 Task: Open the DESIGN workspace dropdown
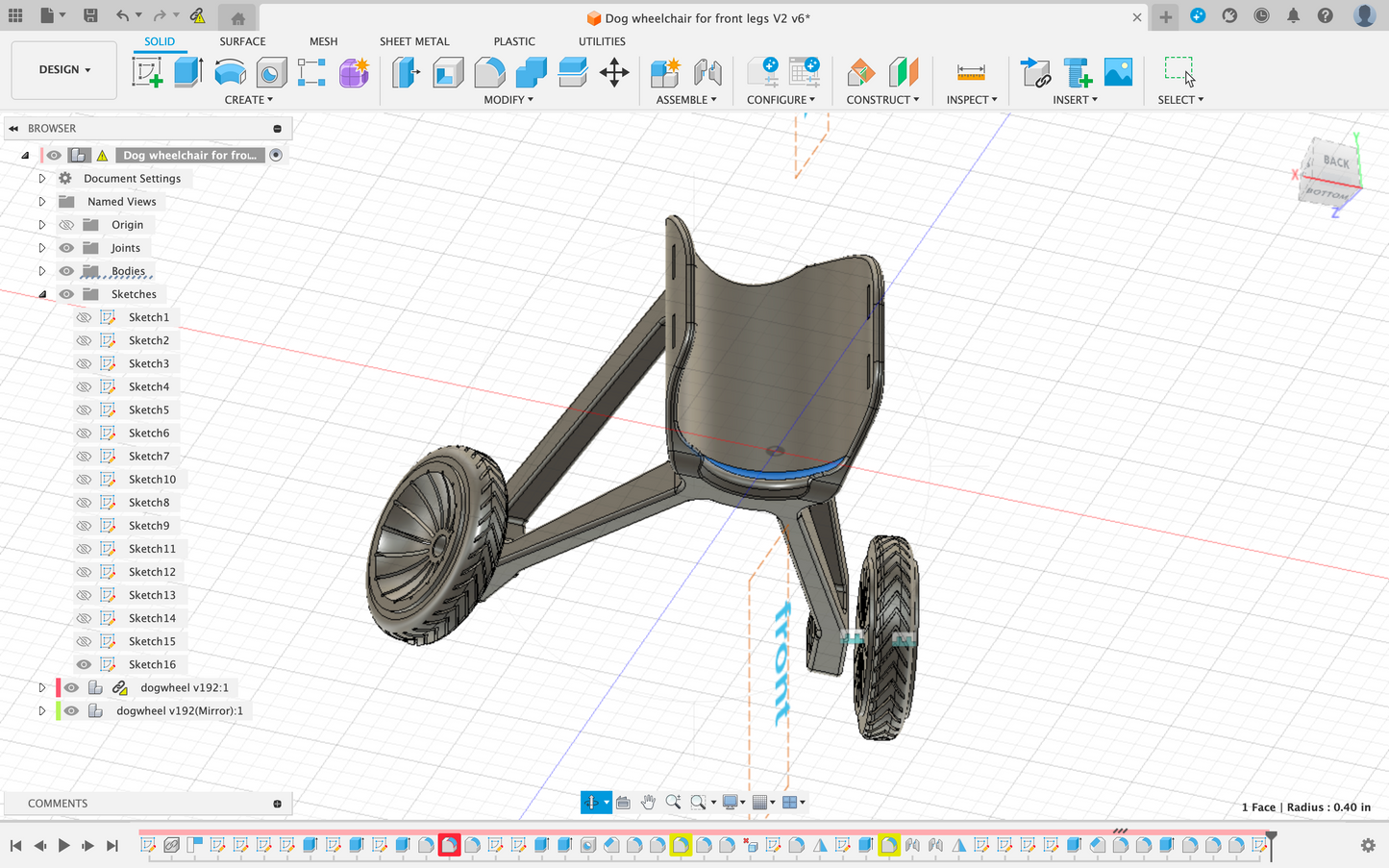pyautogui.click(x=64, y=70)
